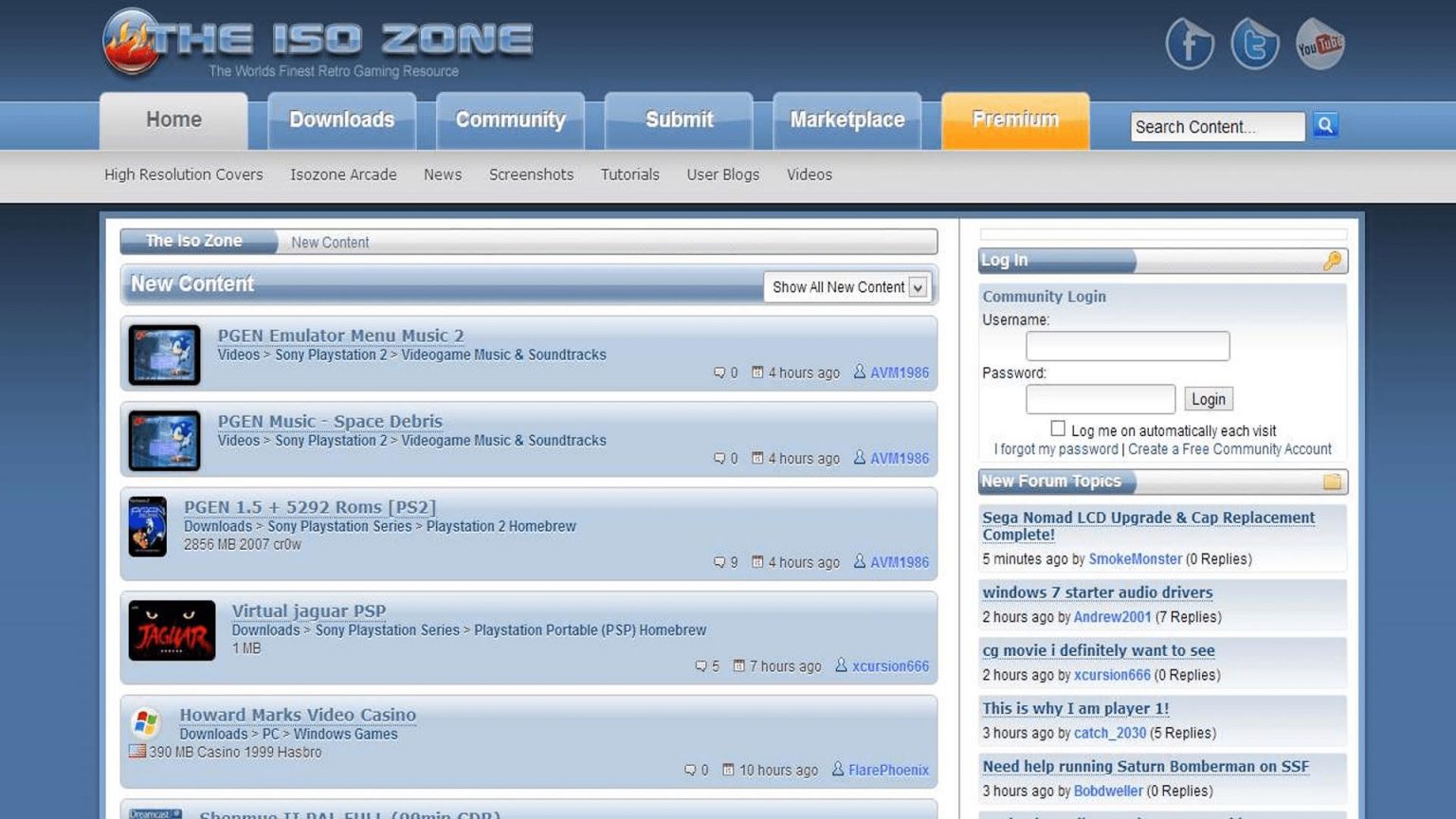Switch to the Community tab
The width and height of the screenshot is (1456, 819).
coord(510,120)
